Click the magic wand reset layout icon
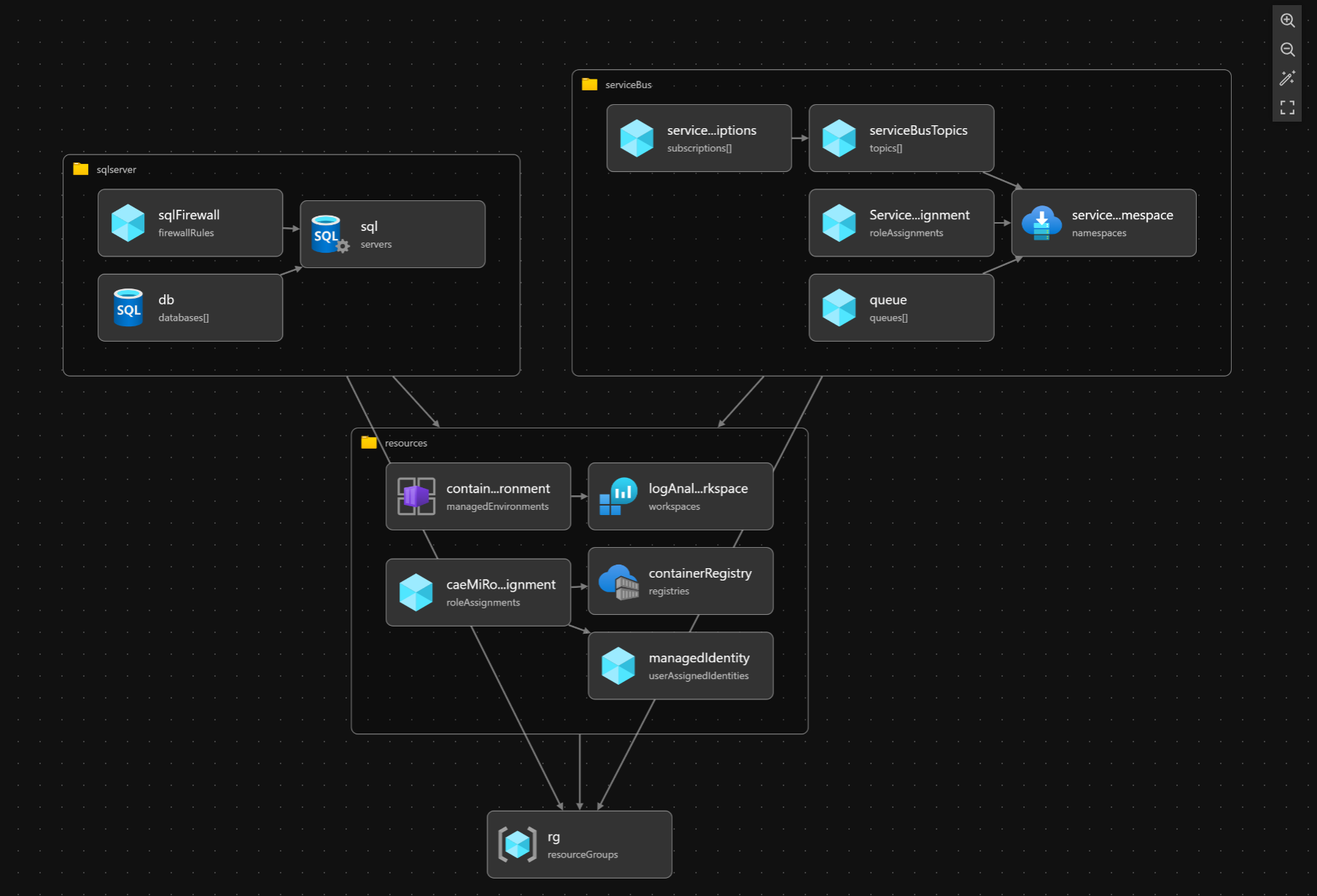Screen dimensions: 1317x896 [1287, 79]
